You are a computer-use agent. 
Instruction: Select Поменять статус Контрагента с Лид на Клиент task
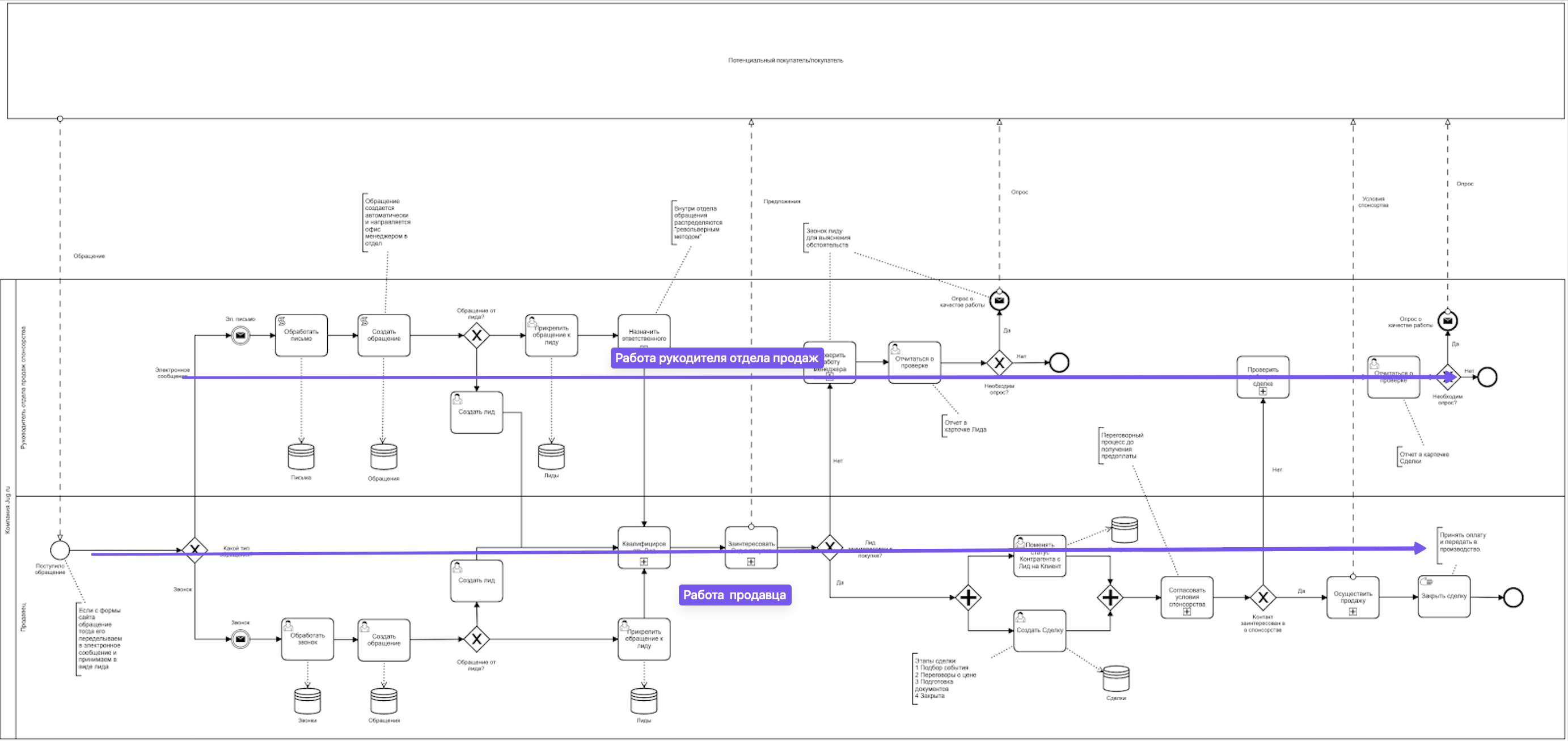1039,556
